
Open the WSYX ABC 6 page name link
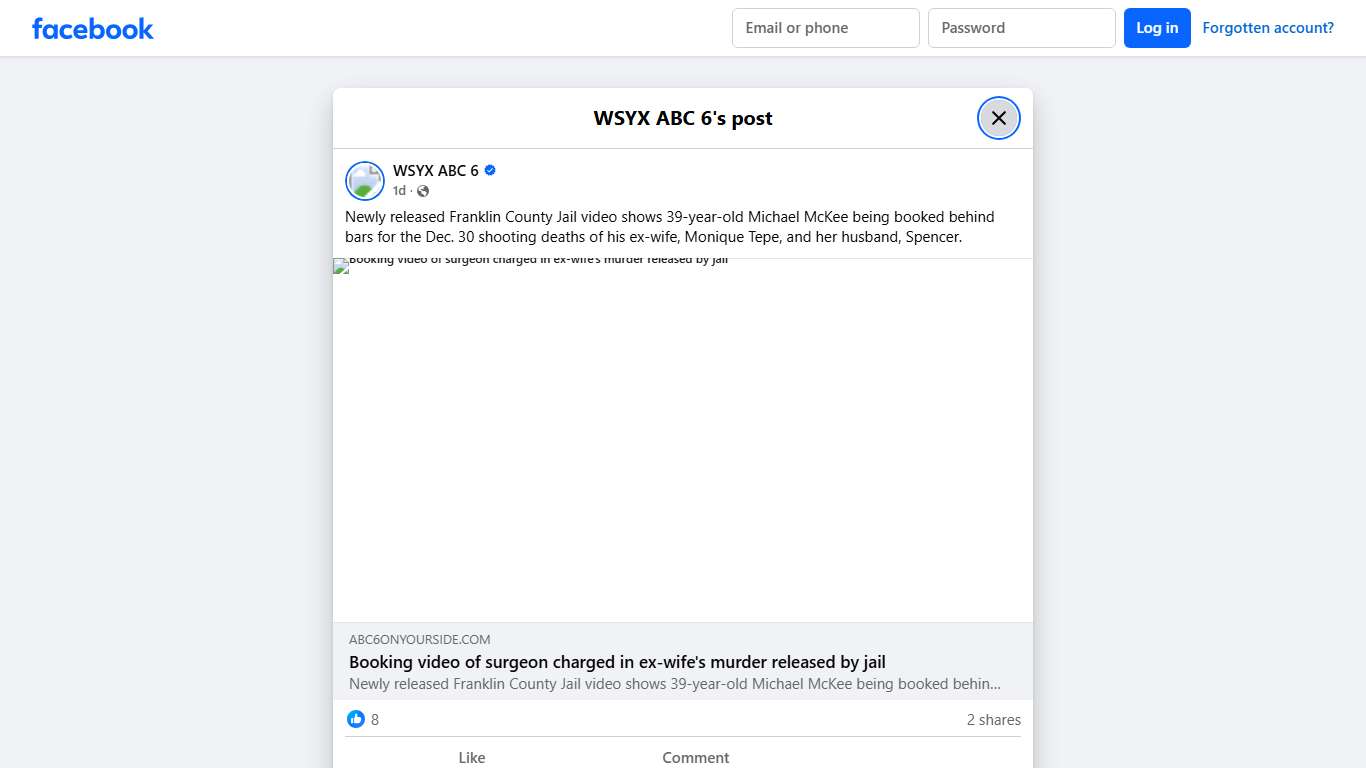click(x=436, y=171)
